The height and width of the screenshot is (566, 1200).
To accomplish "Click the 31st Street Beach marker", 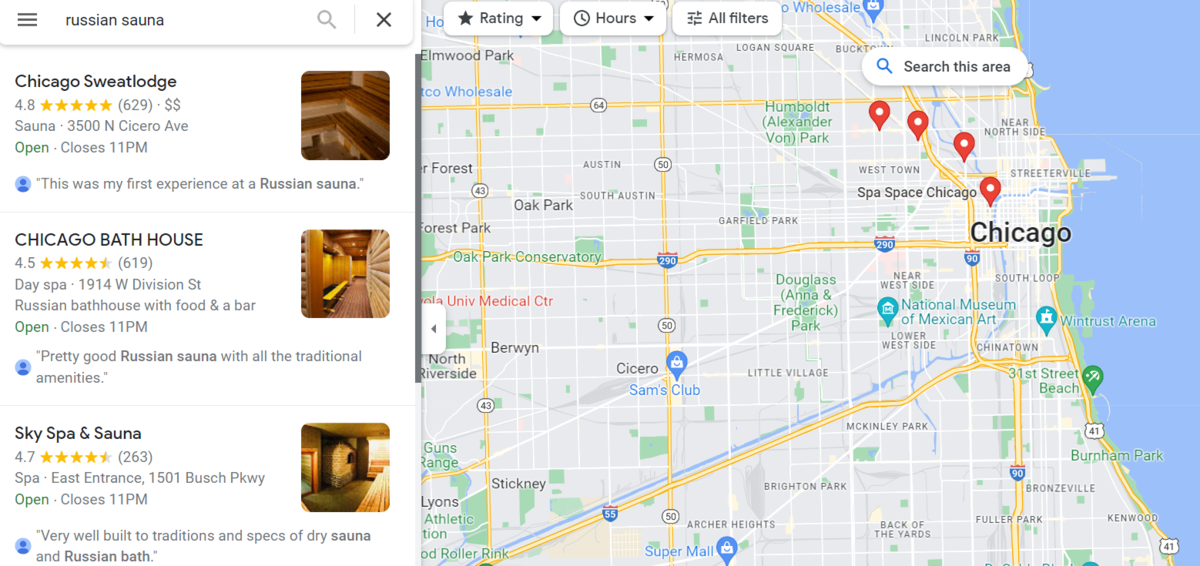I will pyautogui.click(x=1092, y=378).
